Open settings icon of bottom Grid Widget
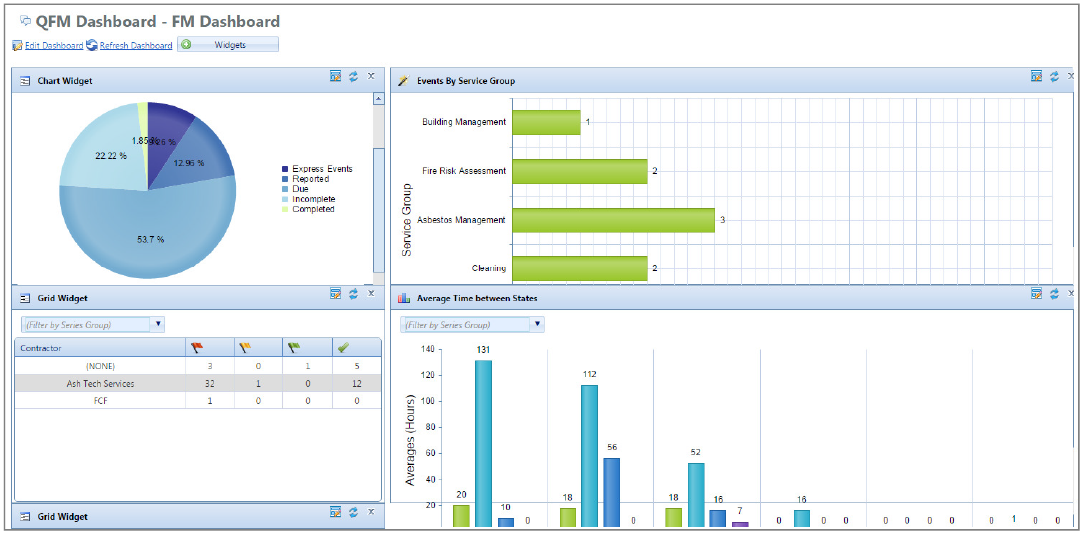 coord(336,512)
